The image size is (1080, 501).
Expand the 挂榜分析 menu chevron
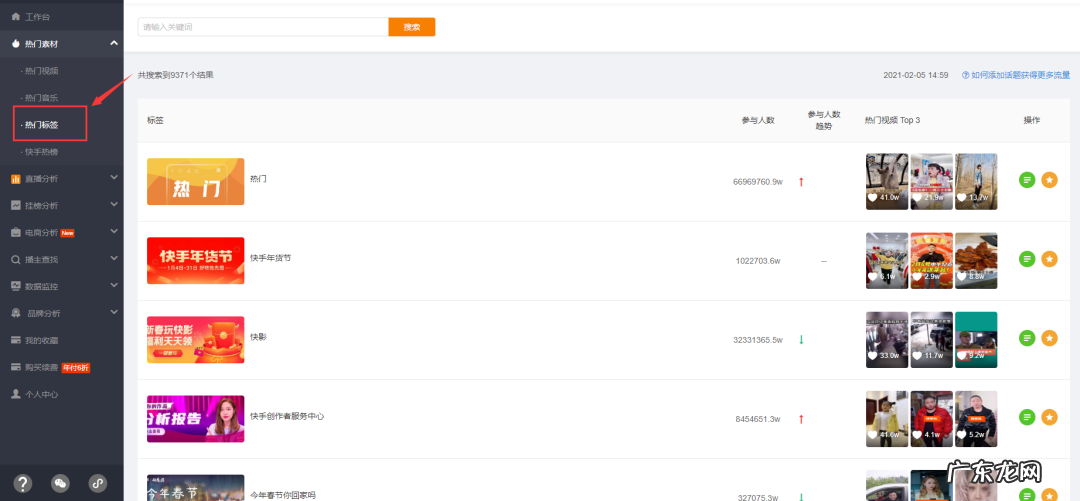coord(114,205)
